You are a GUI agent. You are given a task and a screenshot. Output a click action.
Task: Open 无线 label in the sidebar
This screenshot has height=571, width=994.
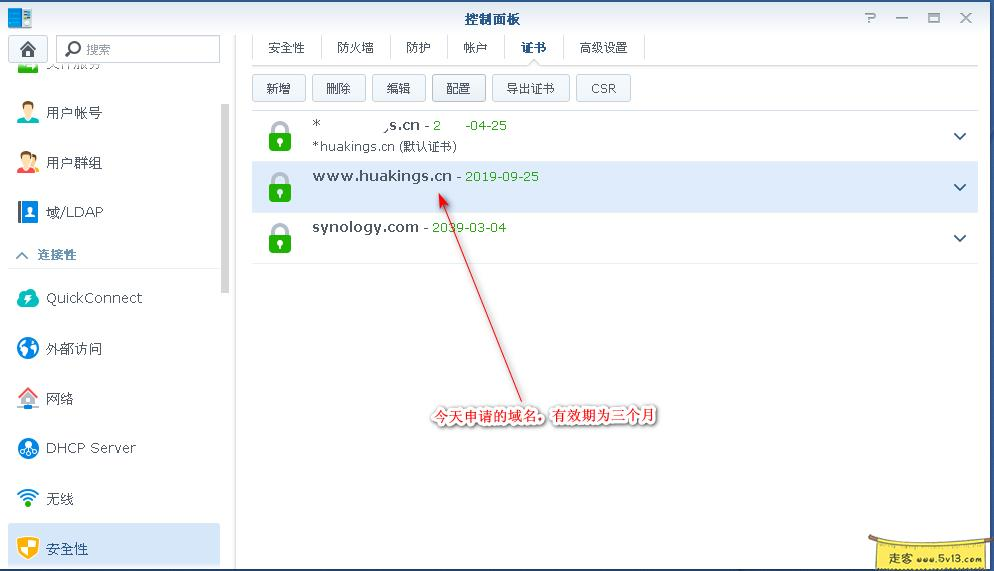tap(60, 499)
